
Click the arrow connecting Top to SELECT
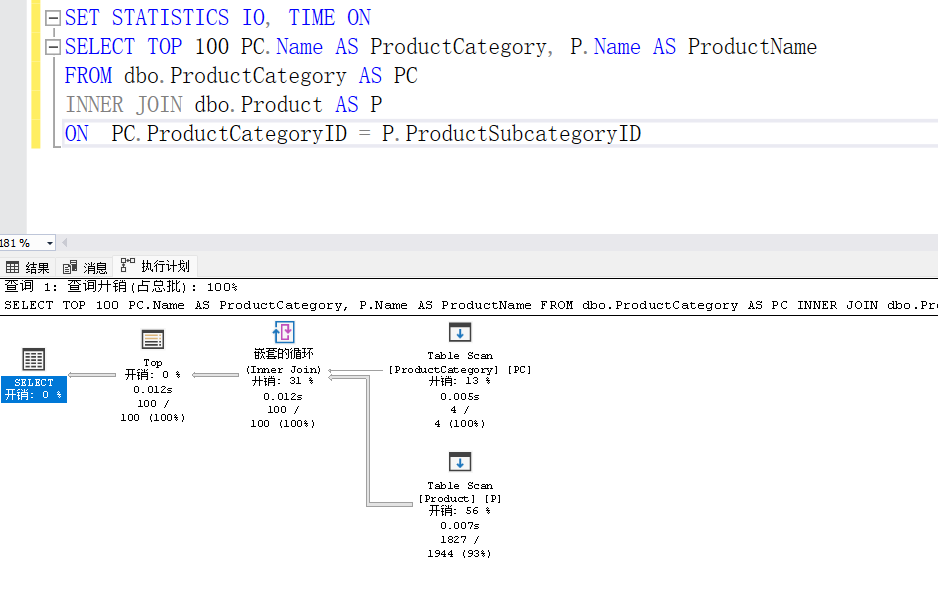coord(92,375)
